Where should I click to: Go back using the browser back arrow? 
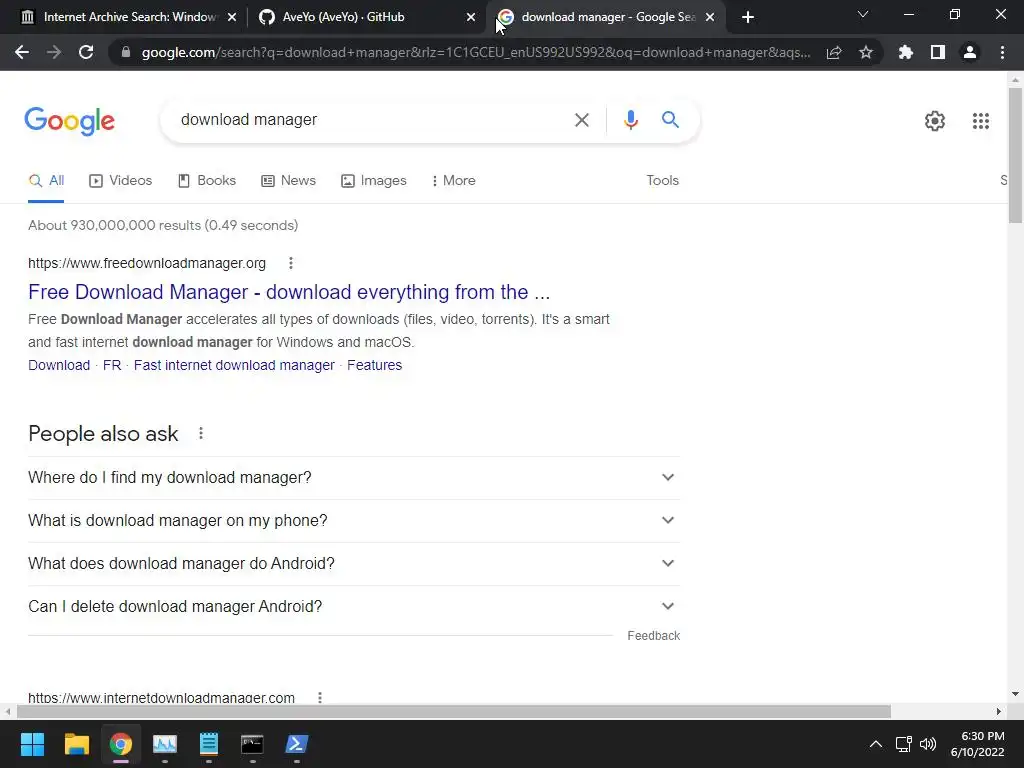click(x=22, y=52)
